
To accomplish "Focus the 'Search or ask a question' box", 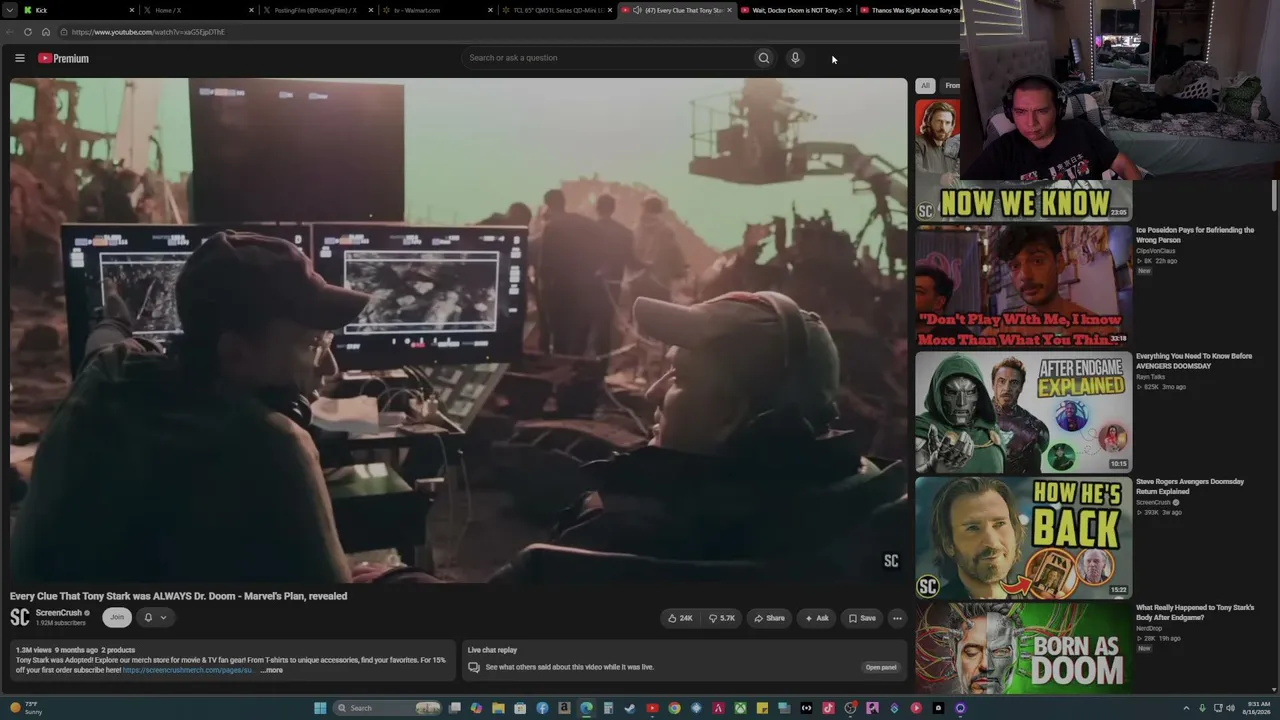I will click(608, 58).
